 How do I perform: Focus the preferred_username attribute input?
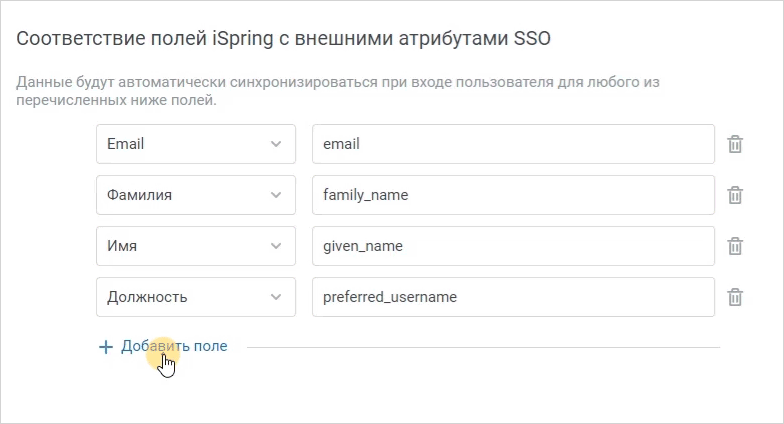tap(514, 297)
